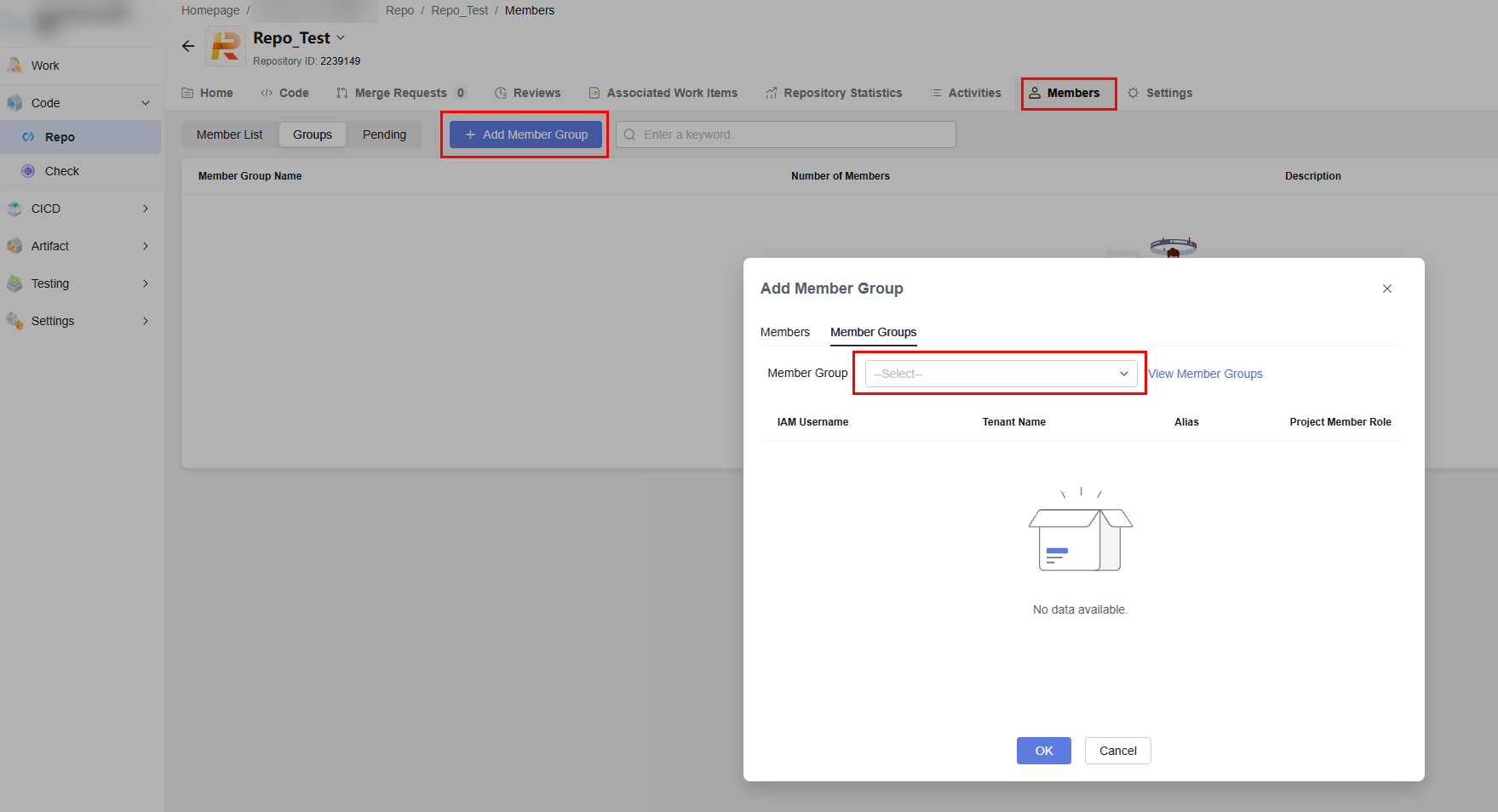Click the Check icon in sidebar

[28, 171]
